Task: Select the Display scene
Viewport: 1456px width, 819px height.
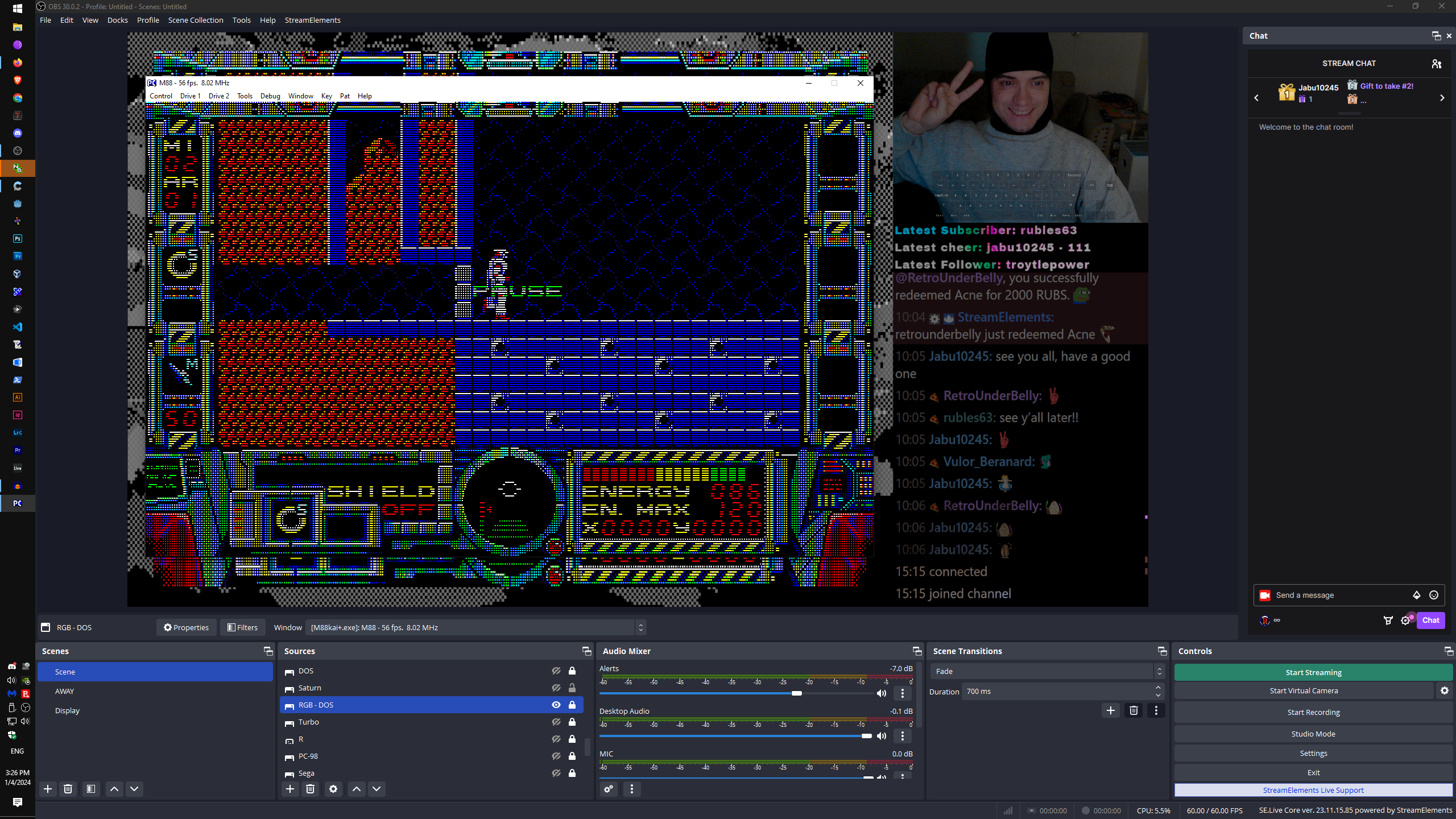Action: pyautogui.click(x=155, y=710)
